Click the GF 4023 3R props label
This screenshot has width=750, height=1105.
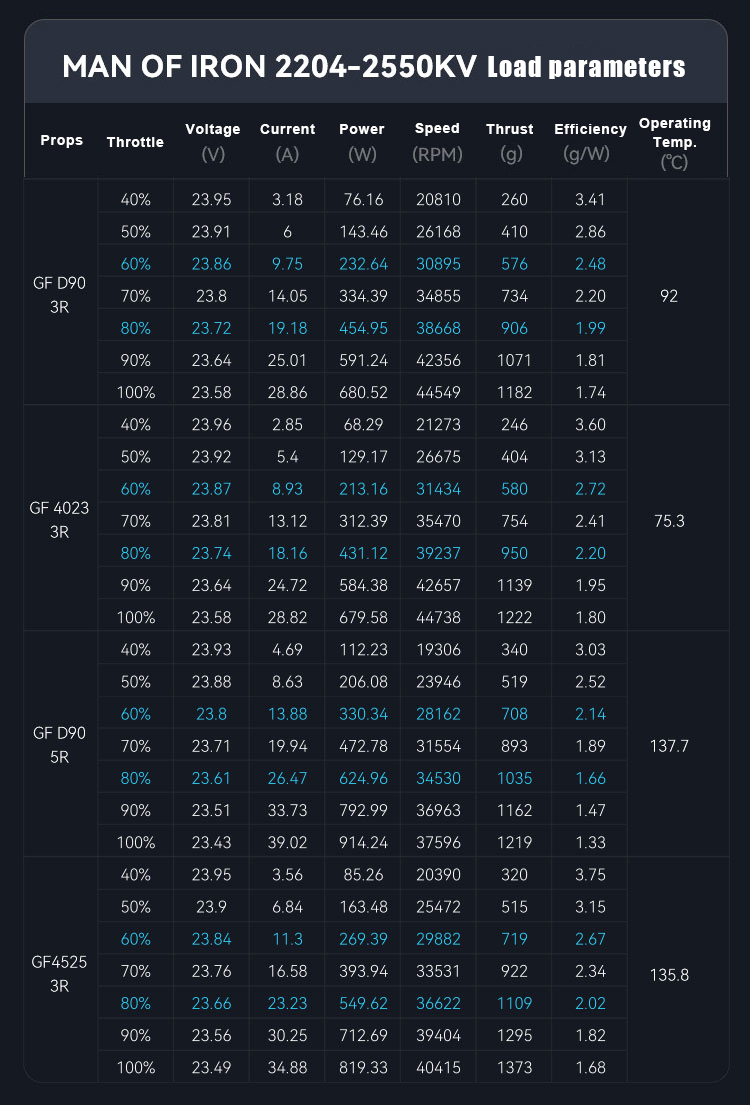pos(60,520)
